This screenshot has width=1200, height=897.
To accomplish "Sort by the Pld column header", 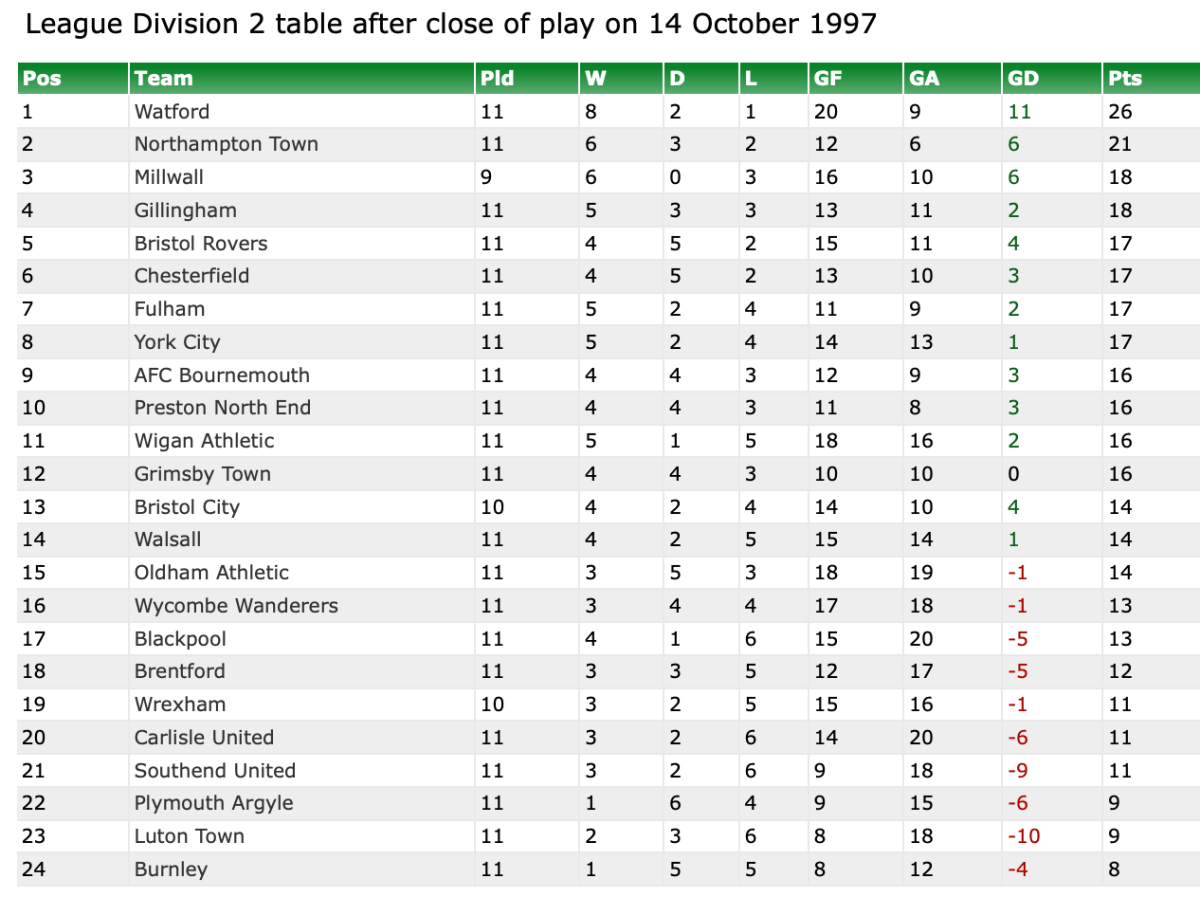I will (x=497, y=78).
